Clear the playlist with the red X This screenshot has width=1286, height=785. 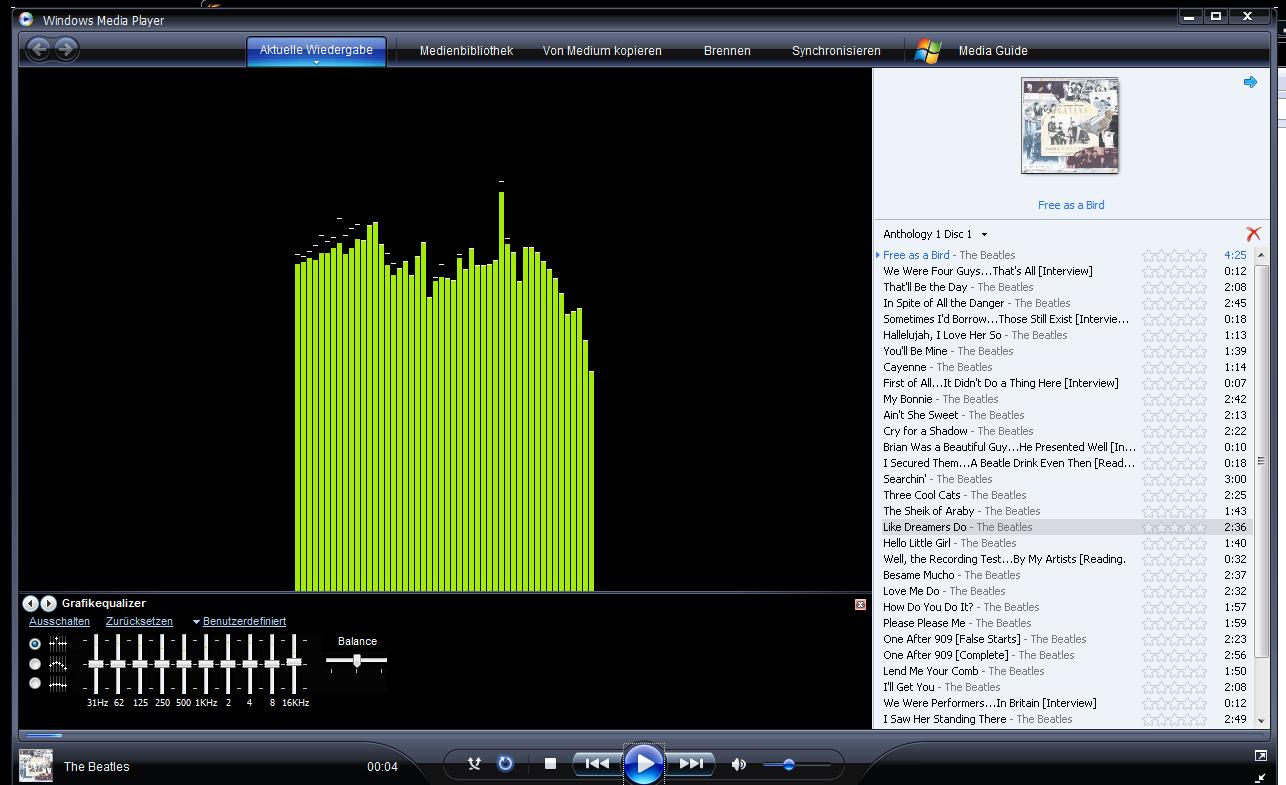(x=1253, y=234)
